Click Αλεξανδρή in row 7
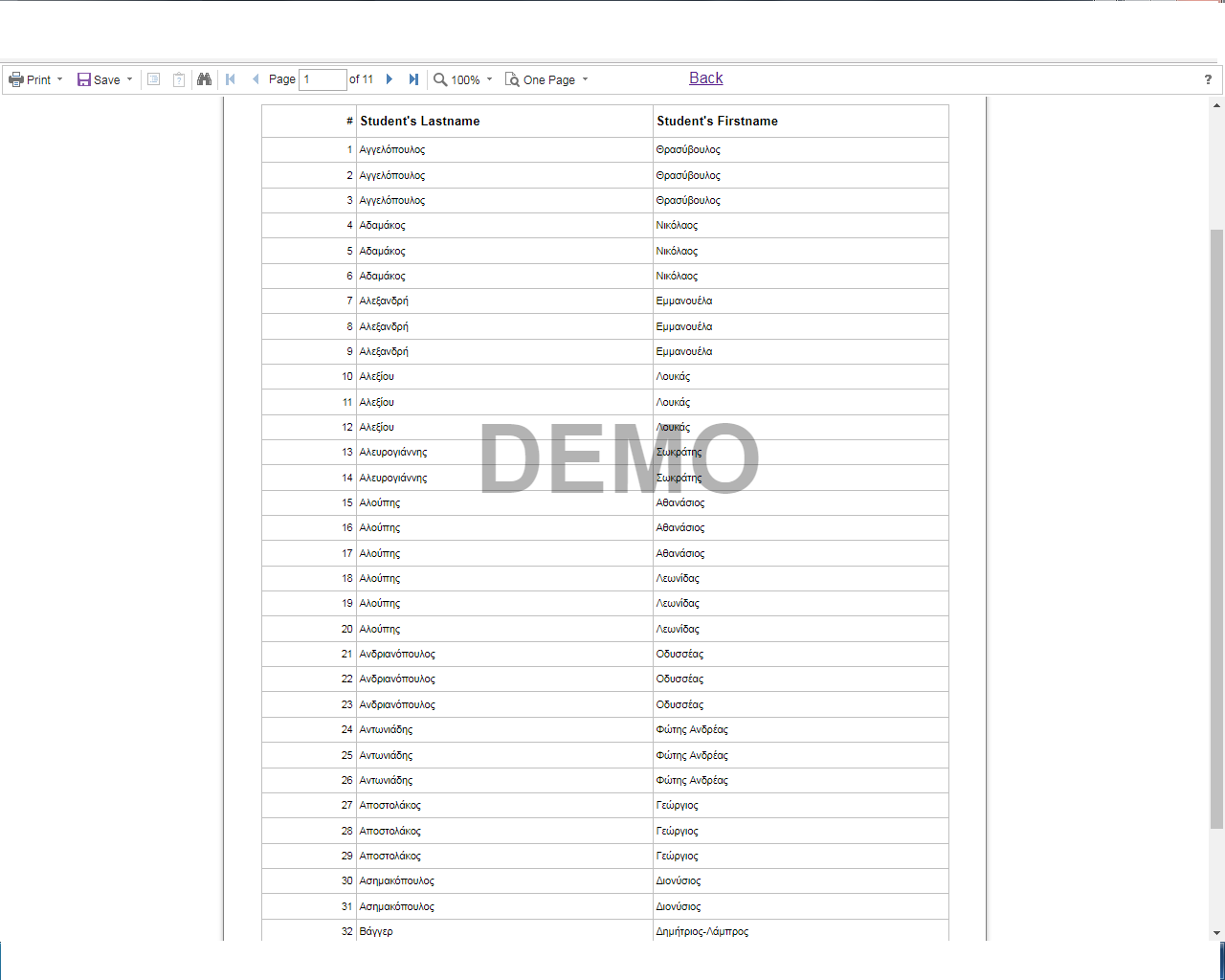Image resolution: width=1225 pixels, height=980 pixels. point(384,301)
